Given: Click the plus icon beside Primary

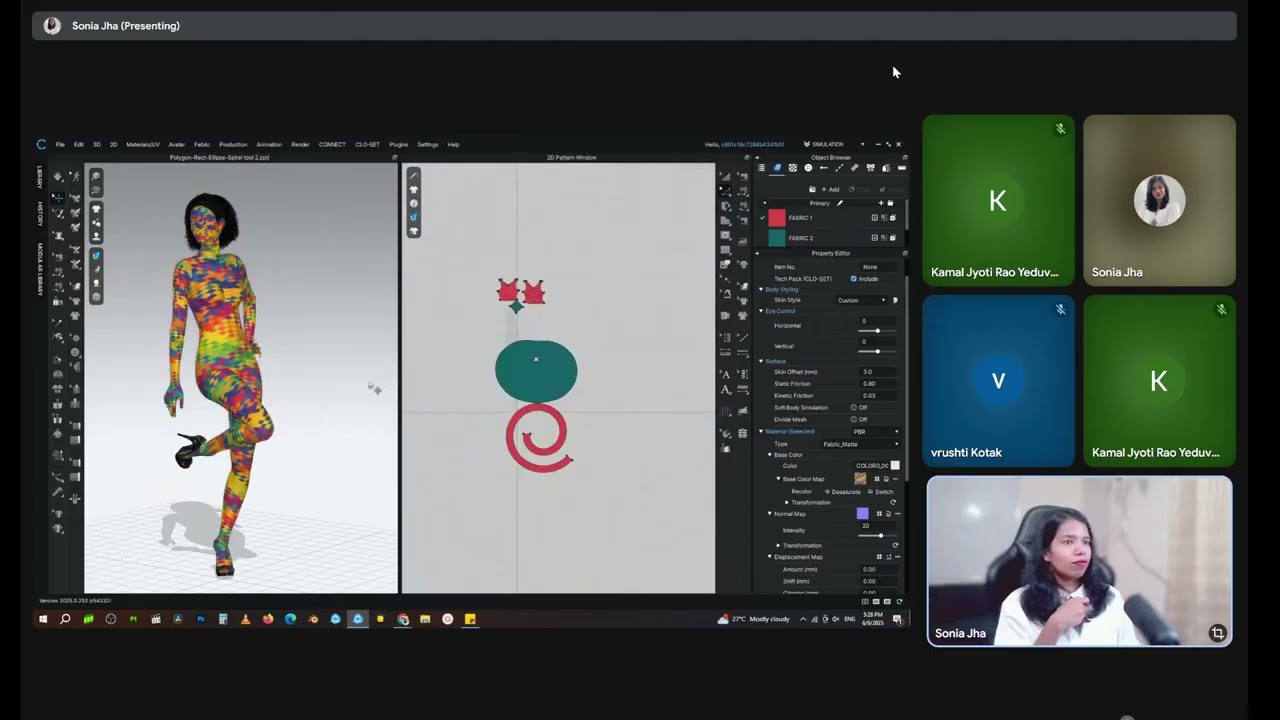Looking at the screenshot, I should click(881, 203).
